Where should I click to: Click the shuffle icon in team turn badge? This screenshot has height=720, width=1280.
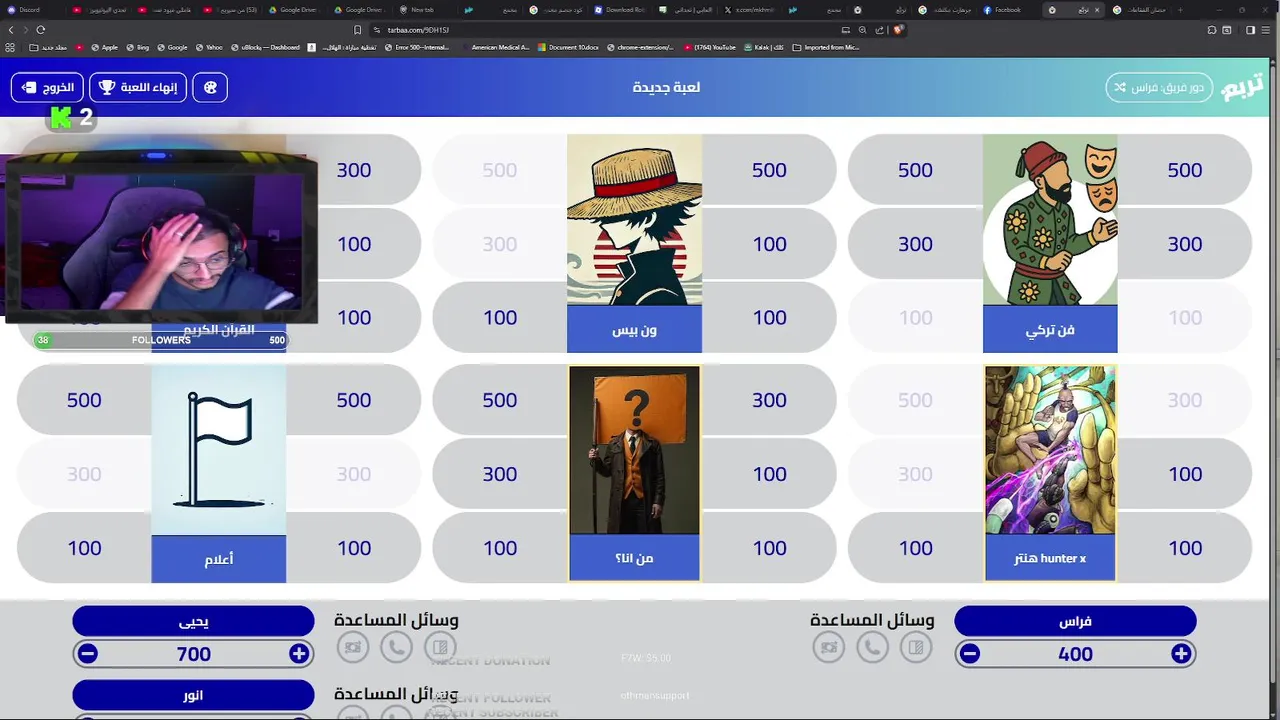pyautogui.click(x=1119, y=87)
